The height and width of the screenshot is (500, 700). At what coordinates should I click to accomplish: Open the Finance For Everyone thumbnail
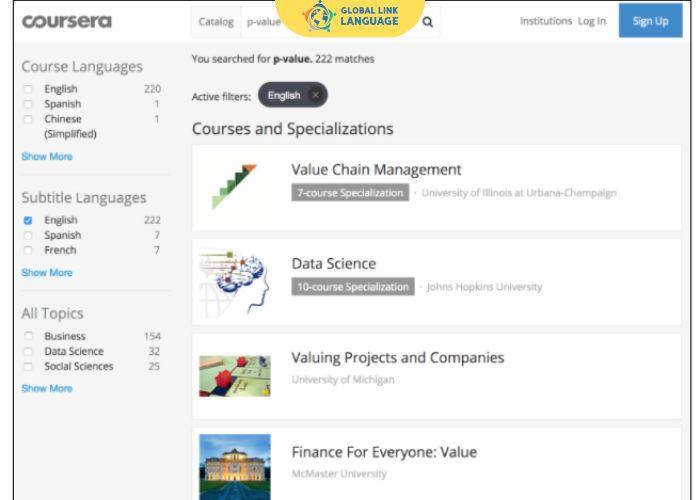point(234,466)
